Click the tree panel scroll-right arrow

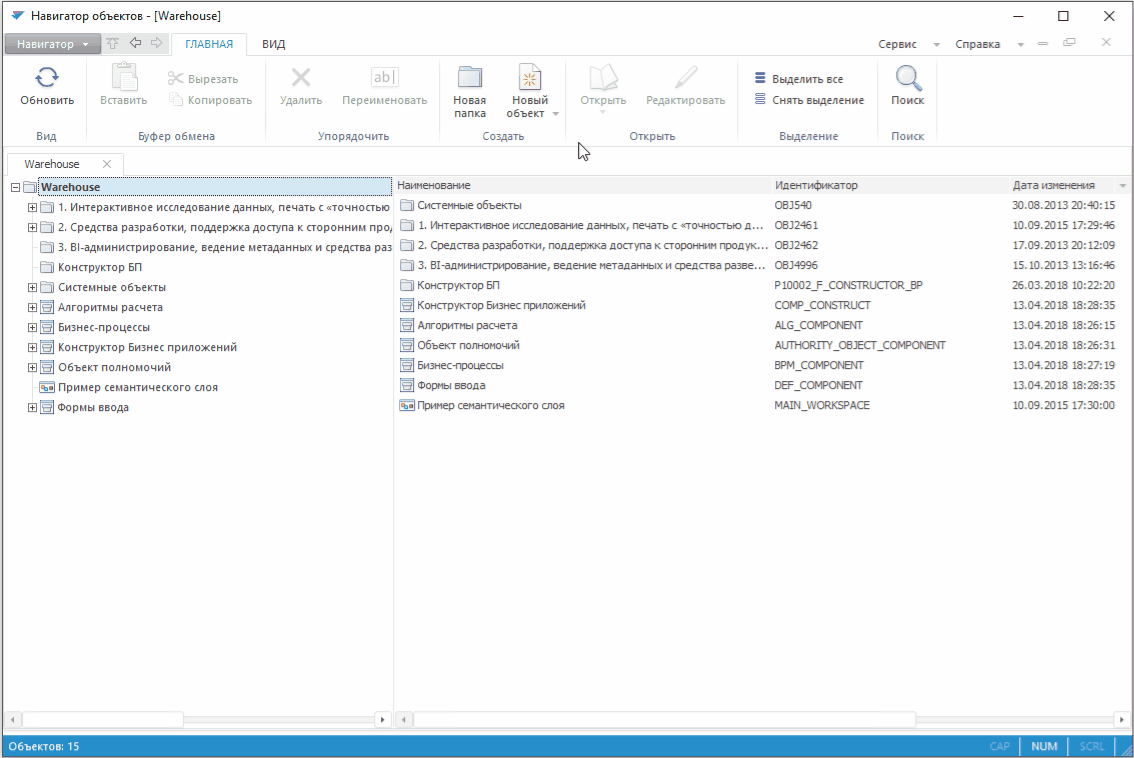(383, 720)
